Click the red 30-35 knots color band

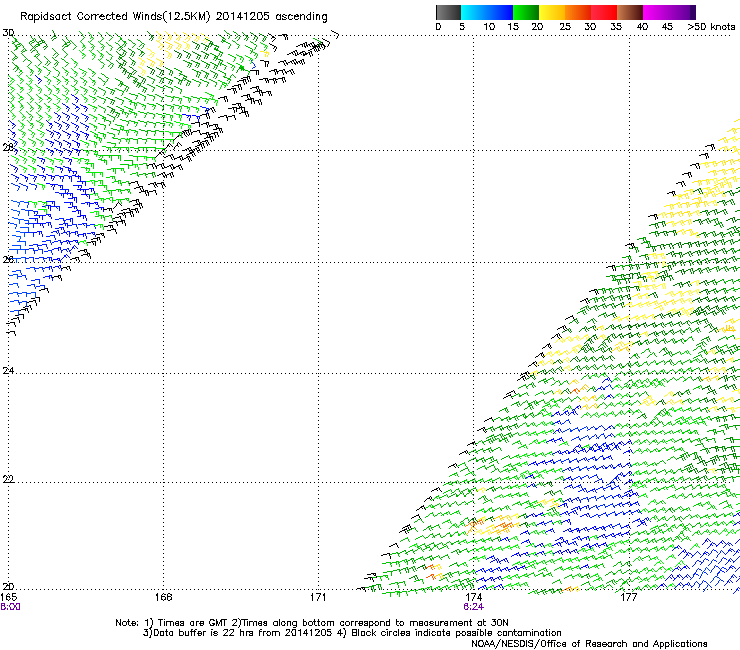coord(604,12)
